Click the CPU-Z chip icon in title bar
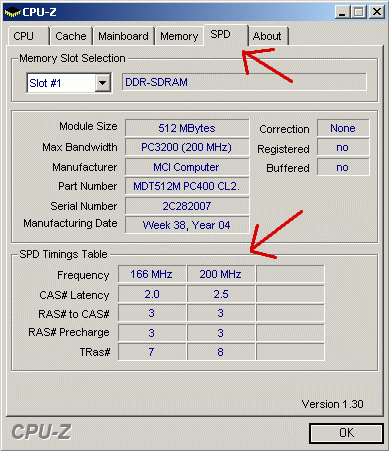 13,12
